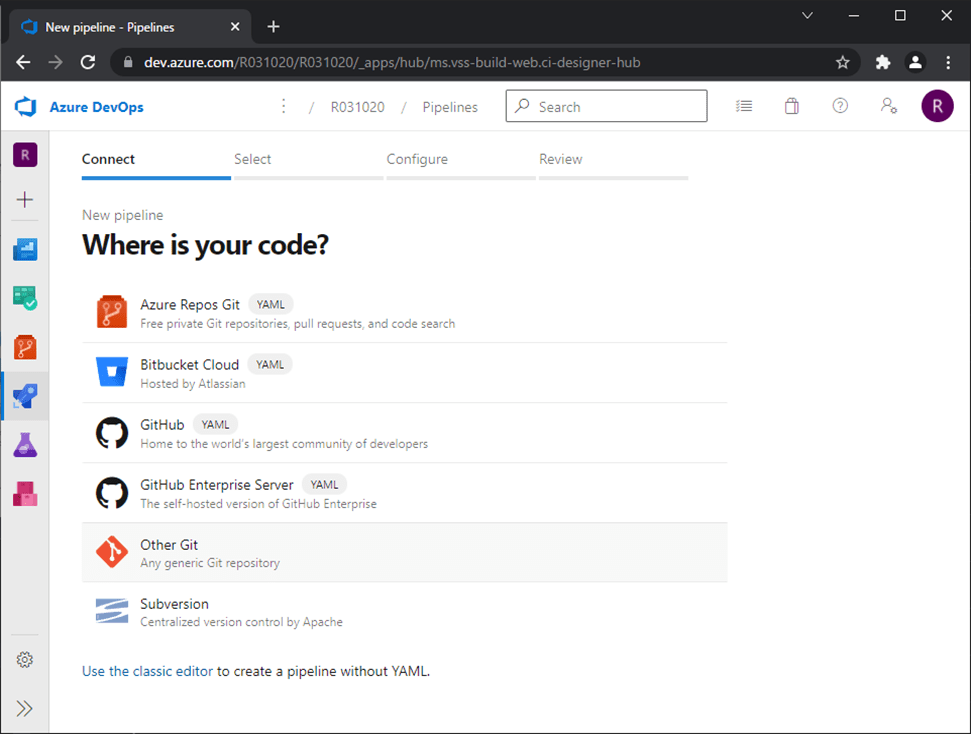
Task: Open the breadcrumb three-dot menu
Action: pyautogui.click(x=284, y=107)
